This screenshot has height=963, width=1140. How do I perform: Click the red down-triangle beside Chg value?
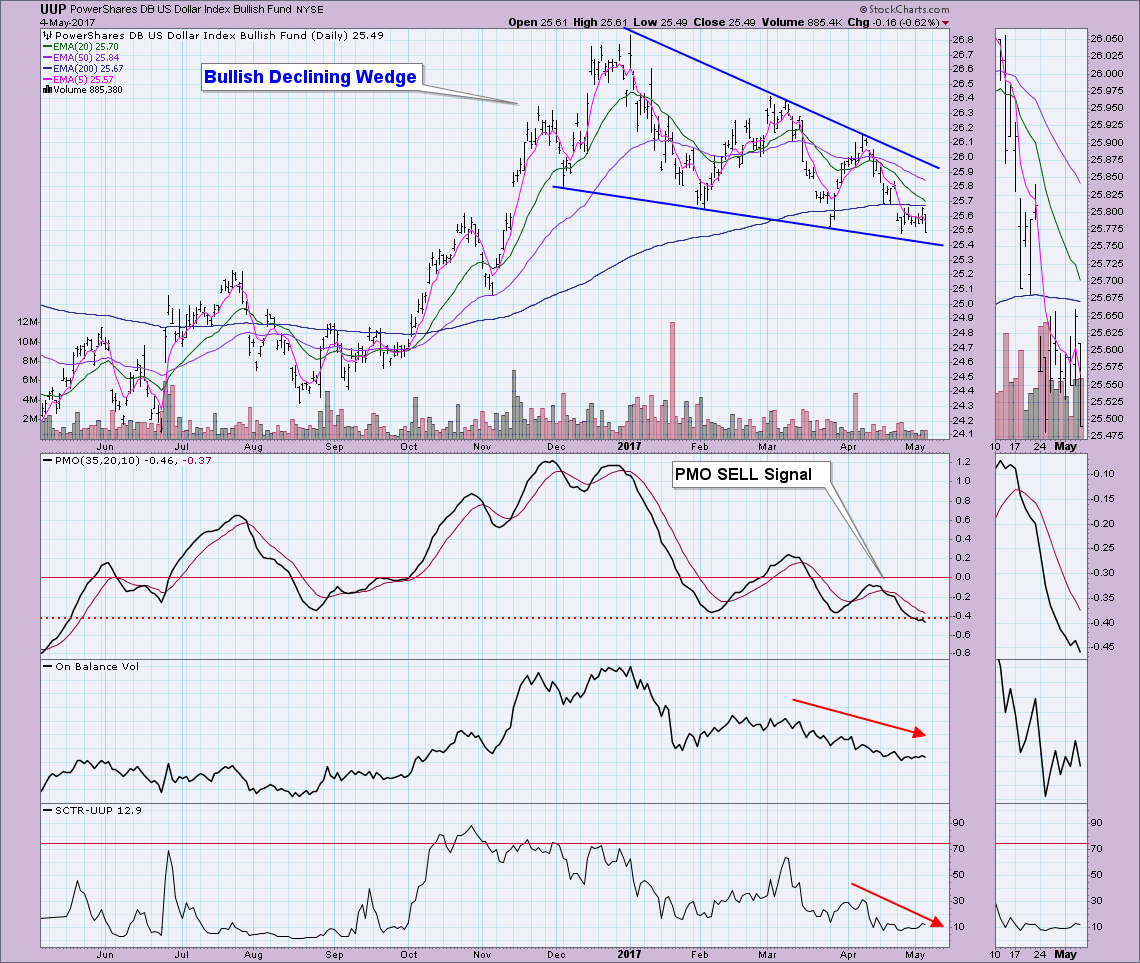946,22
